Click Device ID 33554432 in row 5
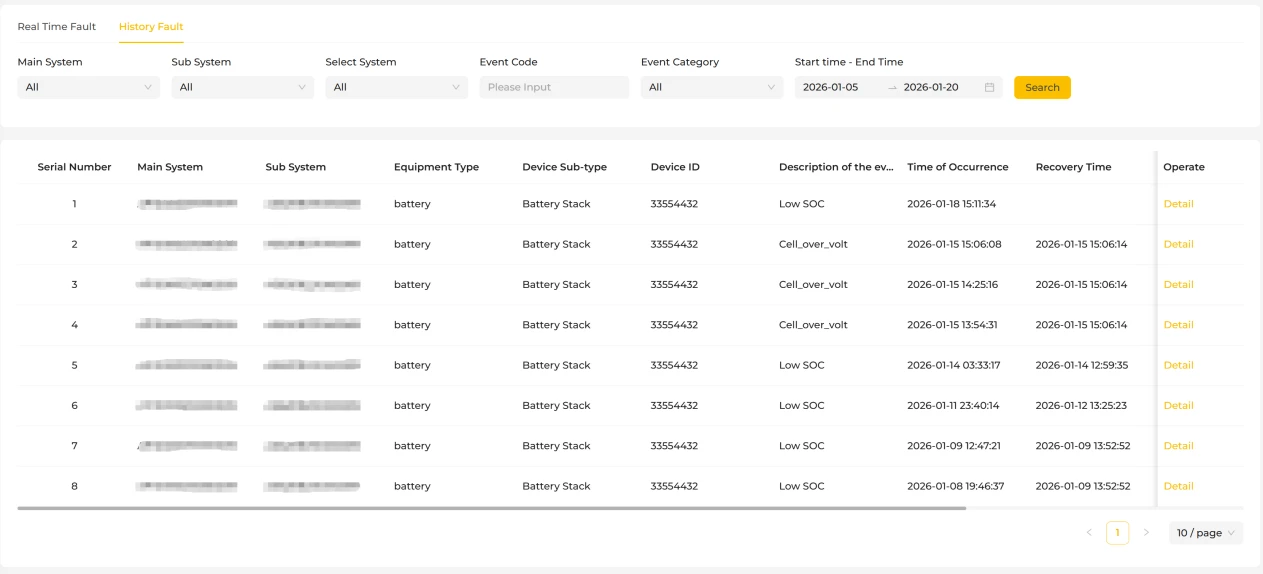This screenshot has width=1263, height=574. (x=674, y=365)
